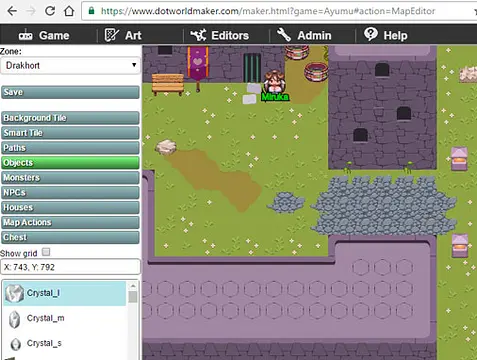Click the barred dungeon door on map
Screen dimensions: 477x360
(x=252, y=68)
